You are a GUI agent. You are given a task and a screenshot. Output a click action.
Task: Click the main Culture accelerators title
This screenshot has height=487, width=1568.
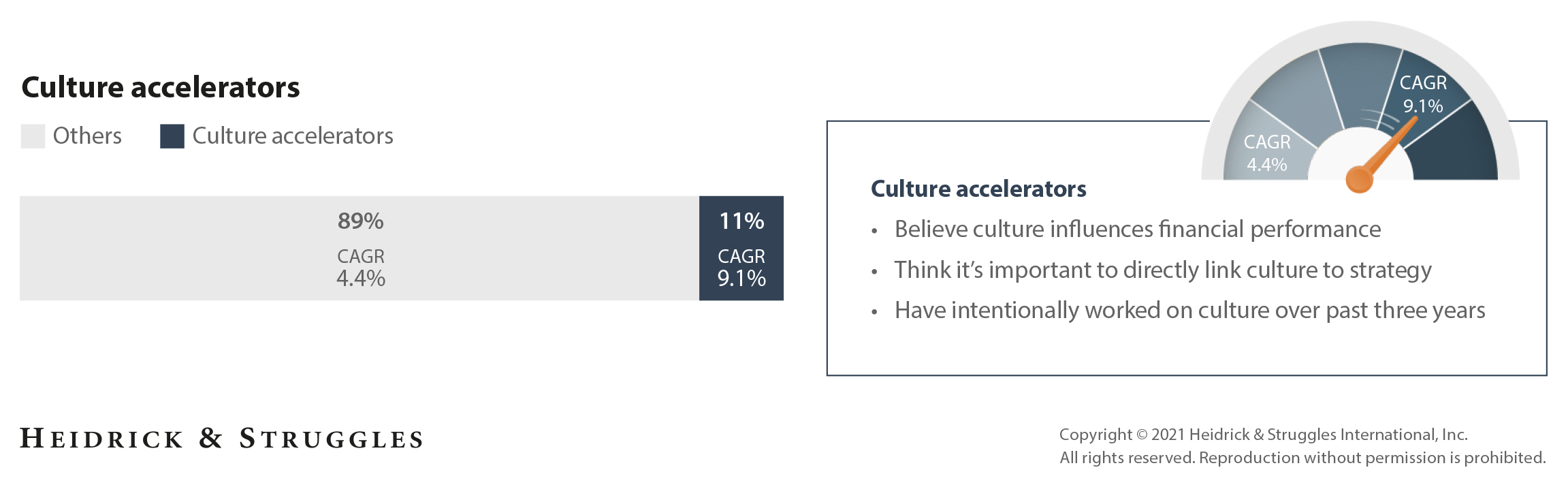click(161, 87)
